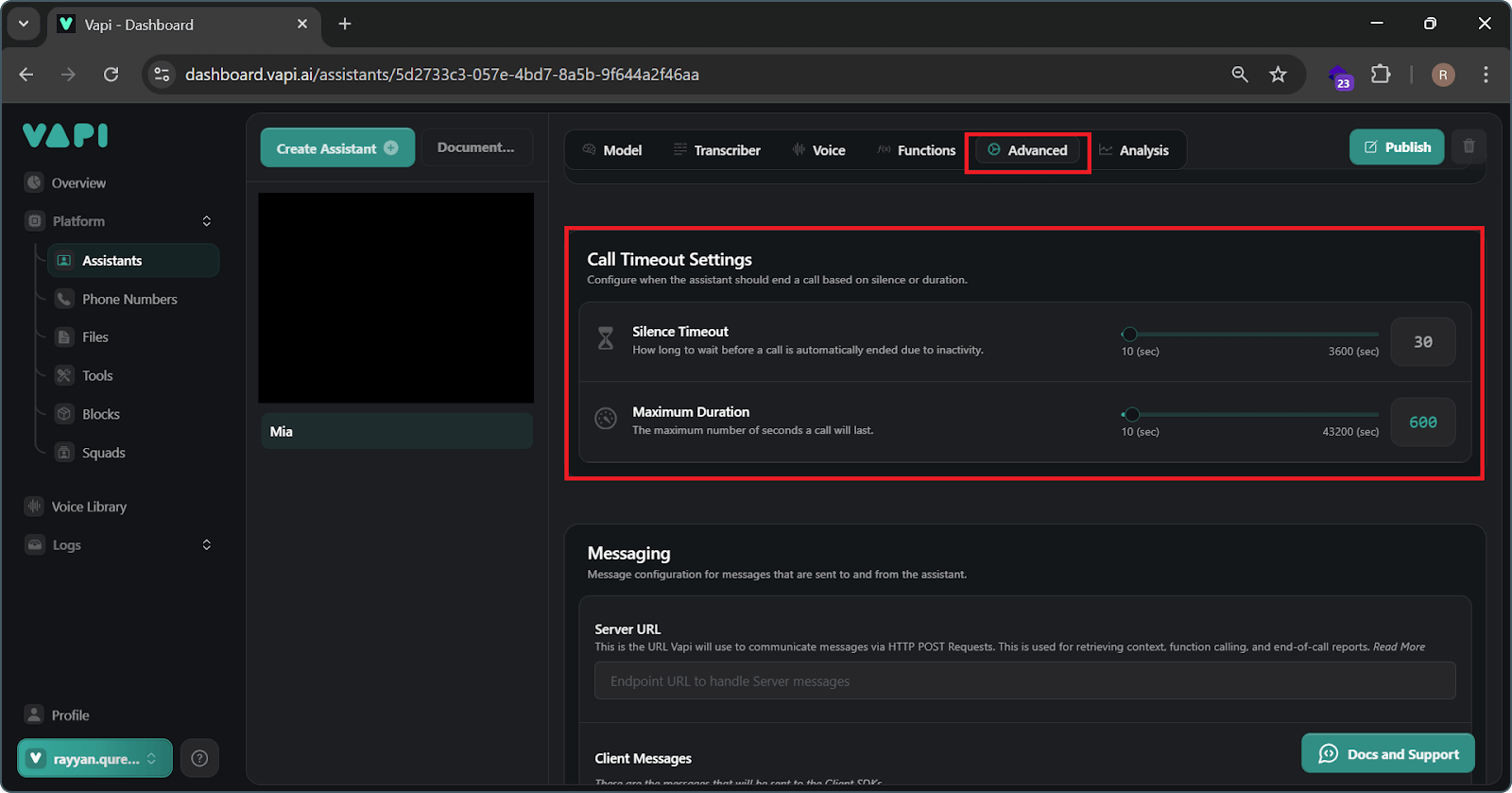Switch to the Model tab
This screenshot has height=793, width=1512.
[612, 150]
